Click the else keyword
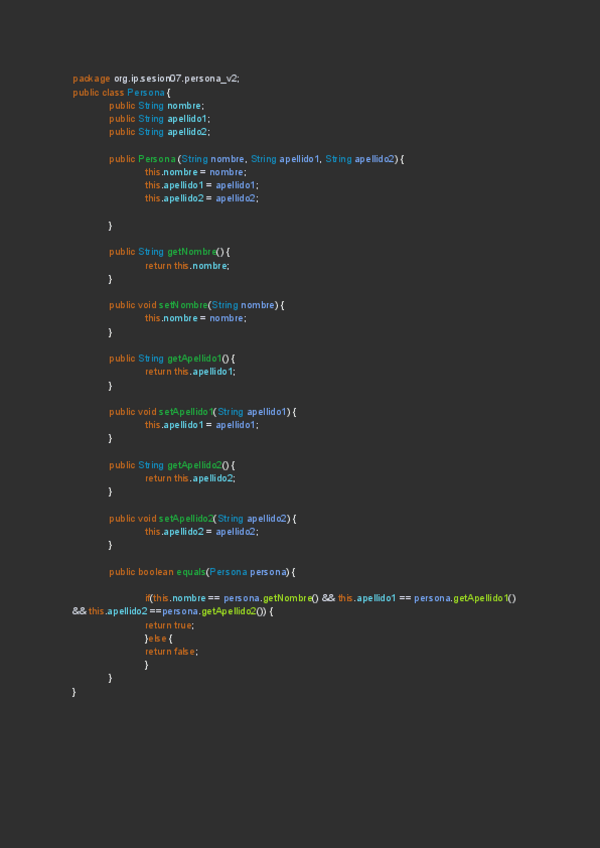This screenshot has width=600, height=848. pyautogui.click(x=158, y=638)
